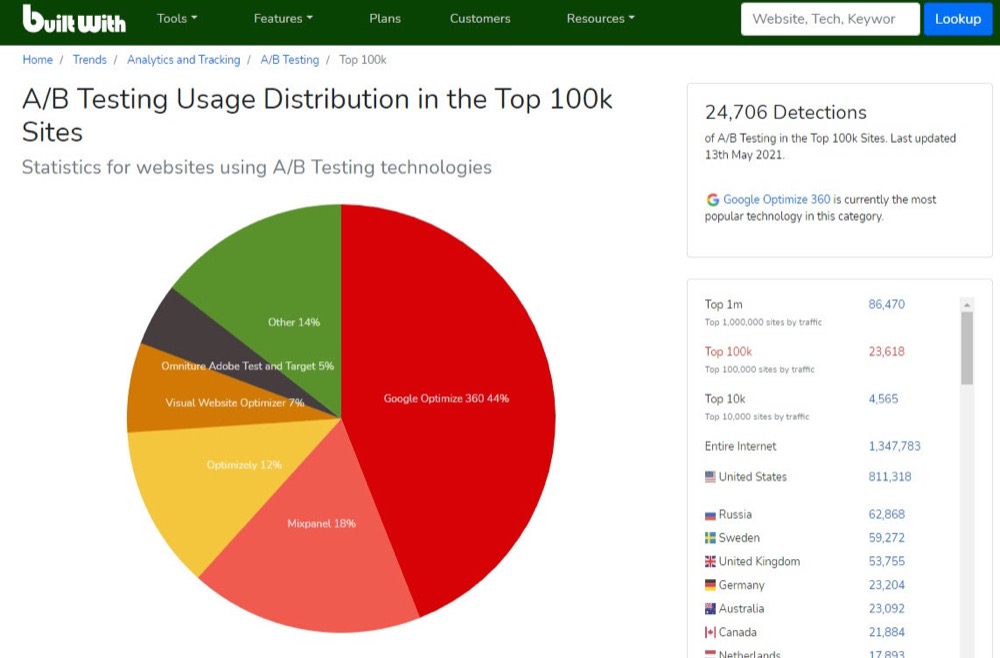Click the Germany flag icon
1000x658 pixels.
(710, 585)
